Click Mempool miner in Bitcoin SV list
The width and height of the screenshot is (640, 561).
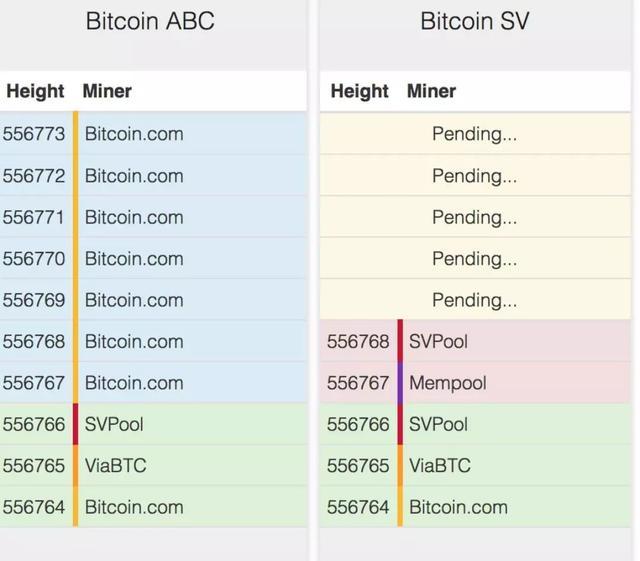(448, 383)
